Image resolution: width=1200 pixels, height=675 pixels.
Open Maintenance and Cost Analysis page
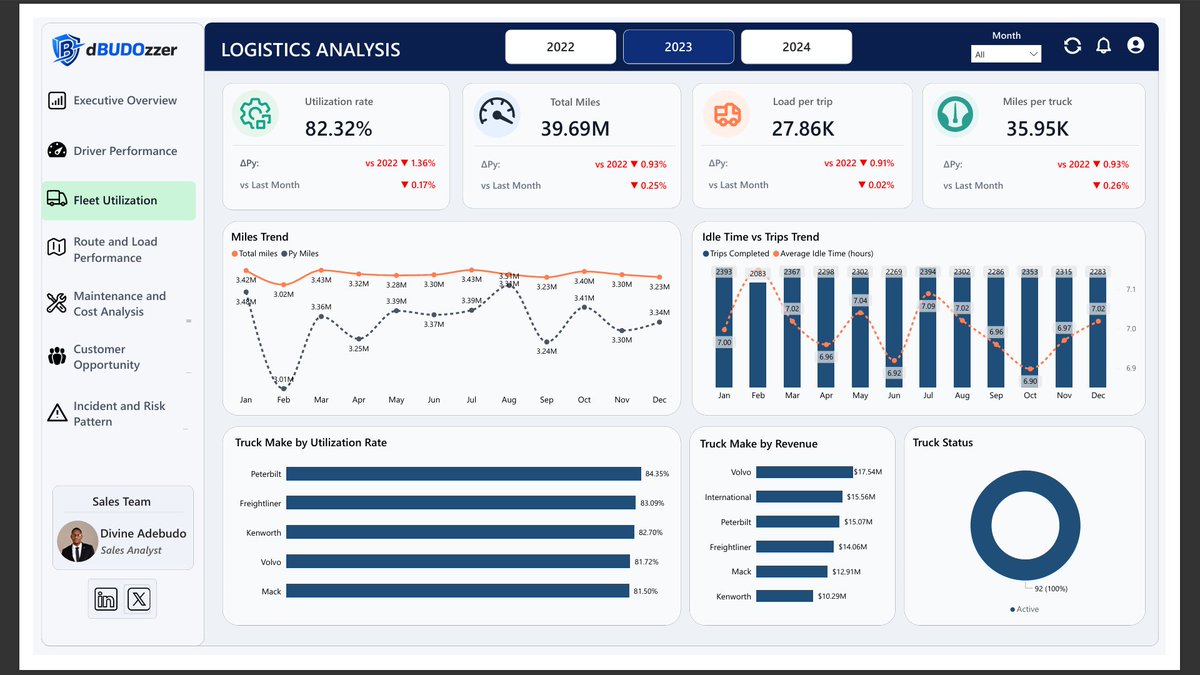click(120, 303)
